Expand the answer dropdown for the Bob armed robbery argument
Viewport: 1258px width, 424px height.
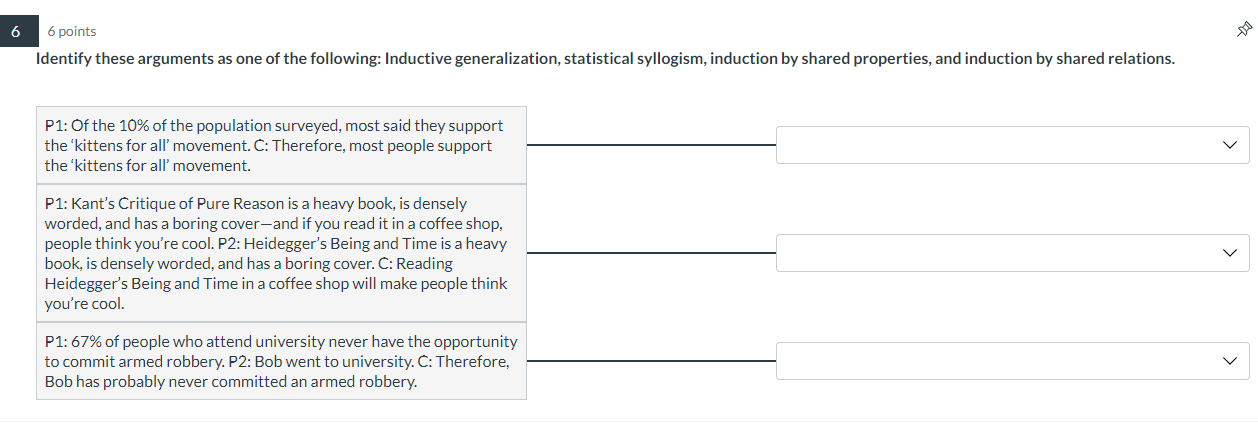click(1012, 360)
